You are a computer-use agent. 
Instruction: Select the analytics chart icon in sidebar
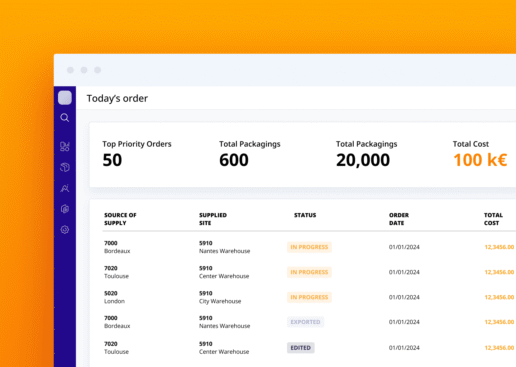65,188
